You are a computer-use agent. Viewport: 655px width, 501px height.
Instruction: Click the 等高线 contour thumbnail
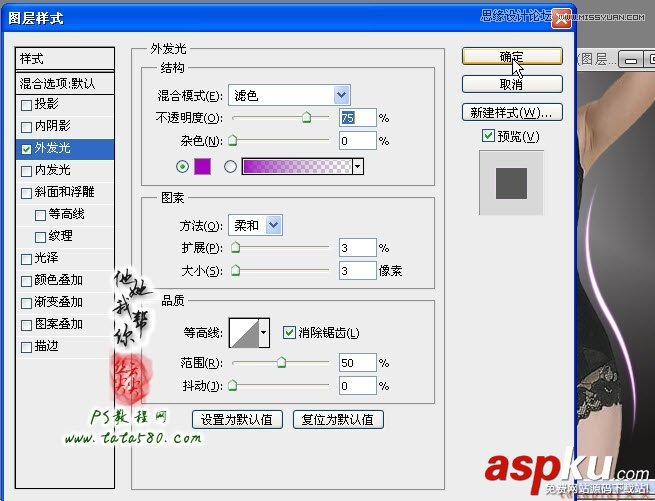[x=244, y=333]
